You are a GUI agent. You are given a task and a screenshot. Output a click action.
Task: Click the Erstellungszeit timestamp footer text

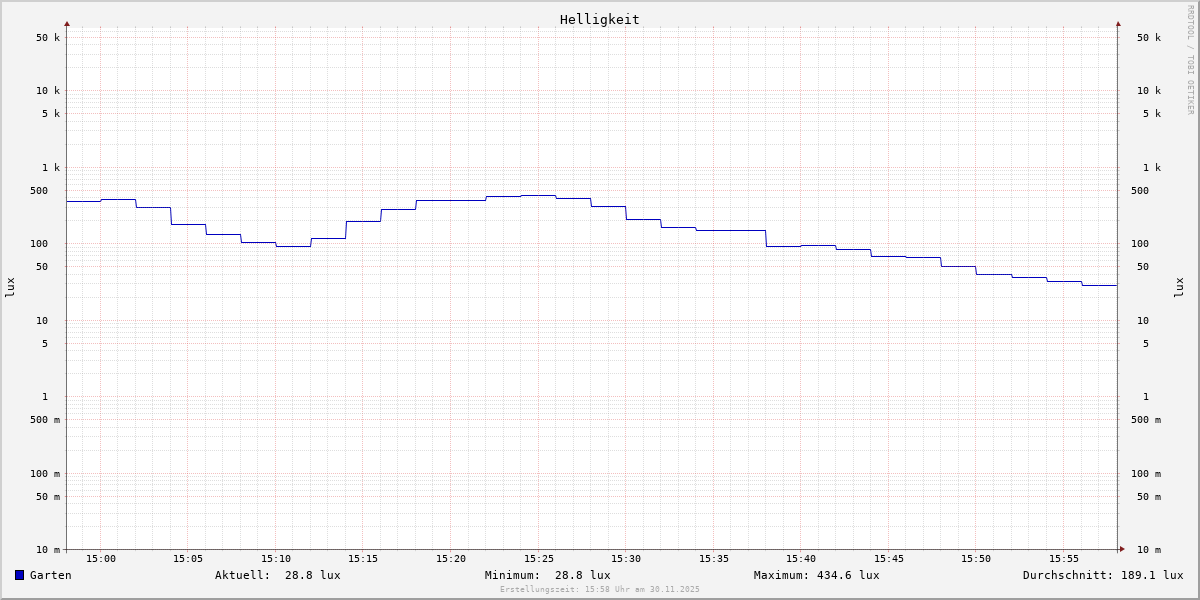click(x=600, y=590)
